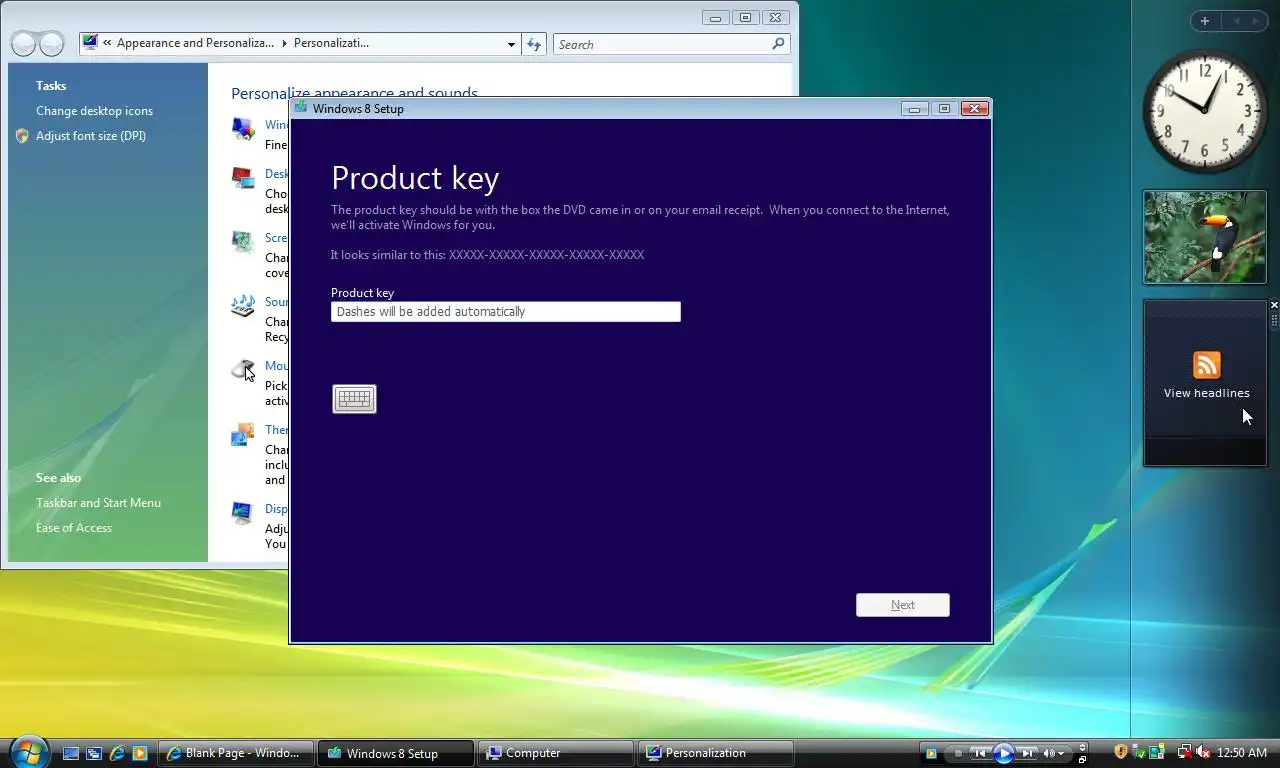Open the on-screen keyboard in Windows 8 Setup
The height and width of the screenshot is (768, 1280).
354,399
